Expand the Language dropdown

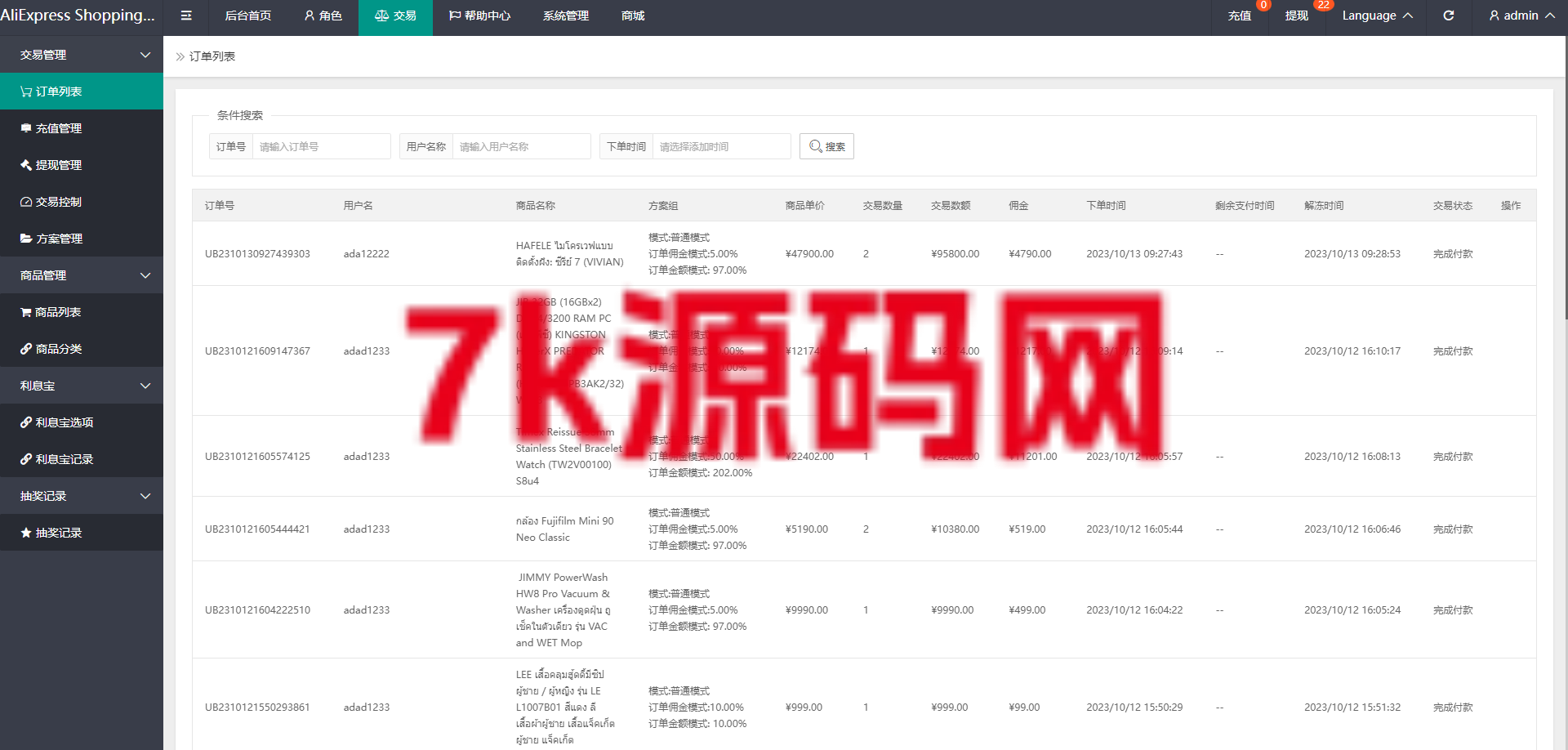(1377, 16)
